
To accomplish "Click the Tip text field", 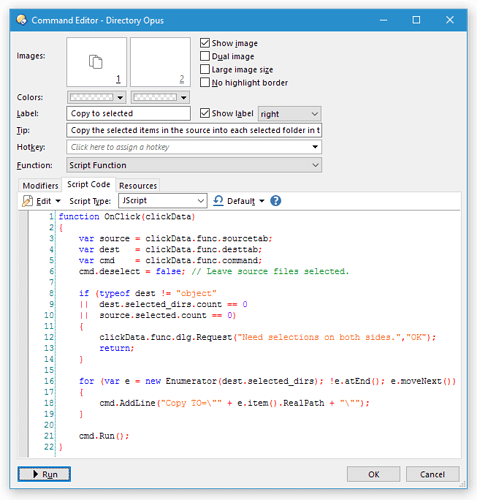I will coord(194,130).
